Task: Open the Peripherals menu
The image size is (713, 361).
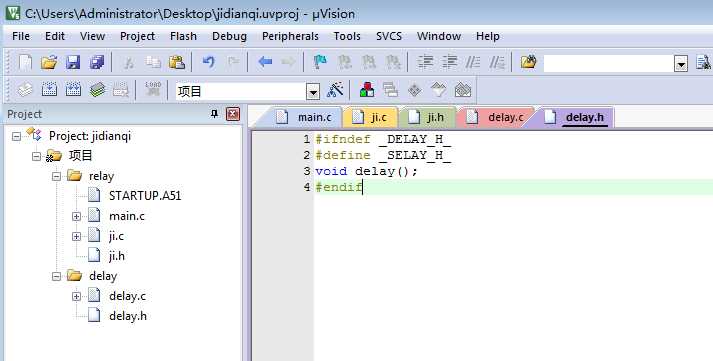Action: tap(290, 36)
